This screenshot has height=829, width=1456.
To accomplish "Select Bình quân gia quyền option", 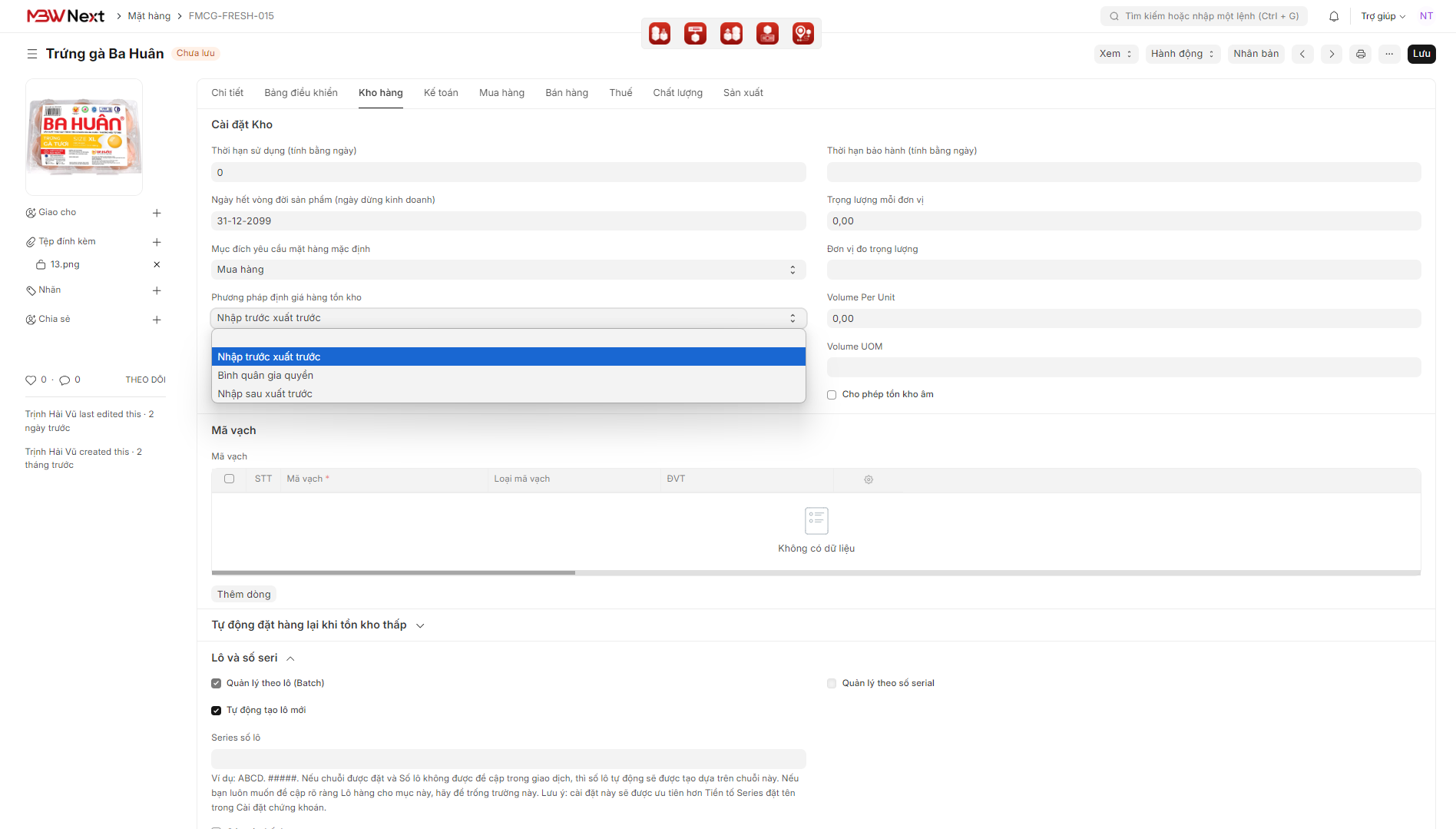I will [265, 376].
